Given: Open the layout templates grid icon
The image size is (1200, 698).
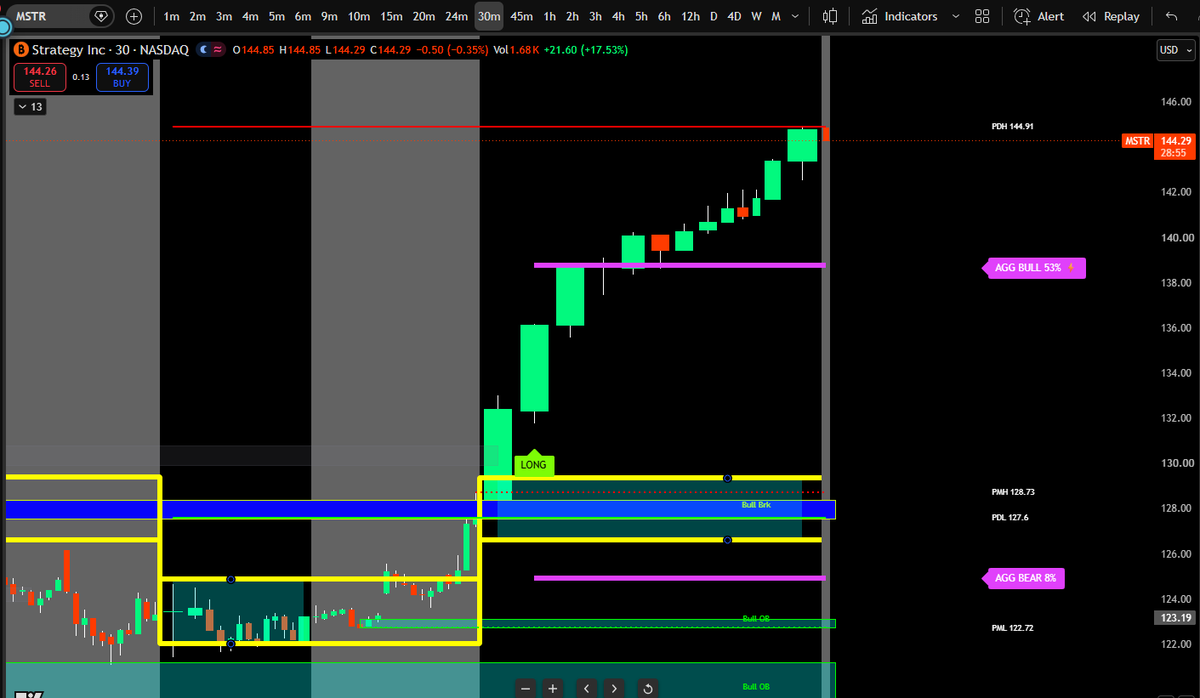Looking at the screenshot, I should (982, 17).
